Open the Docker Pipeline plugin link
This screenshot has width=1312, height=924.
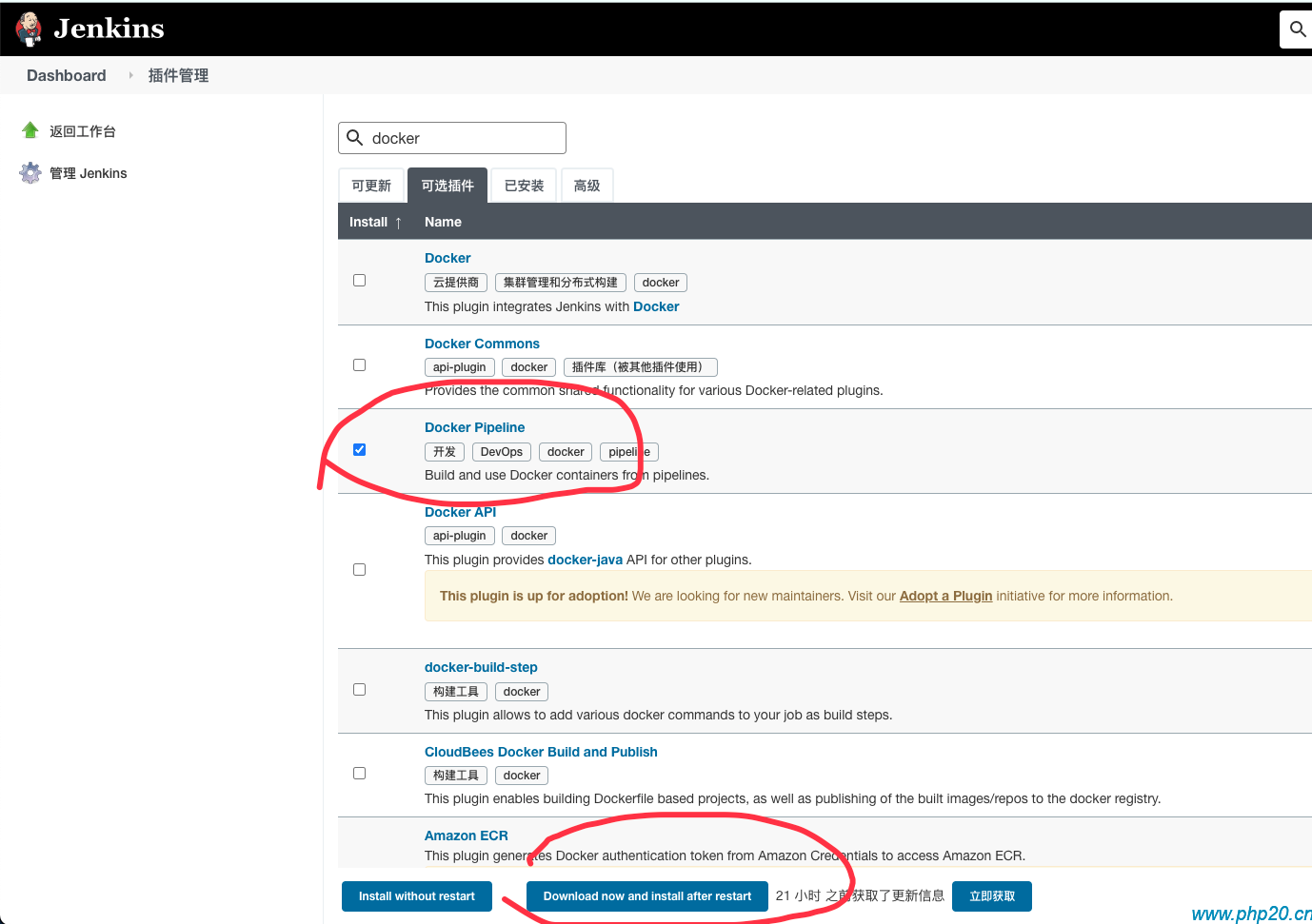point(474,427)
